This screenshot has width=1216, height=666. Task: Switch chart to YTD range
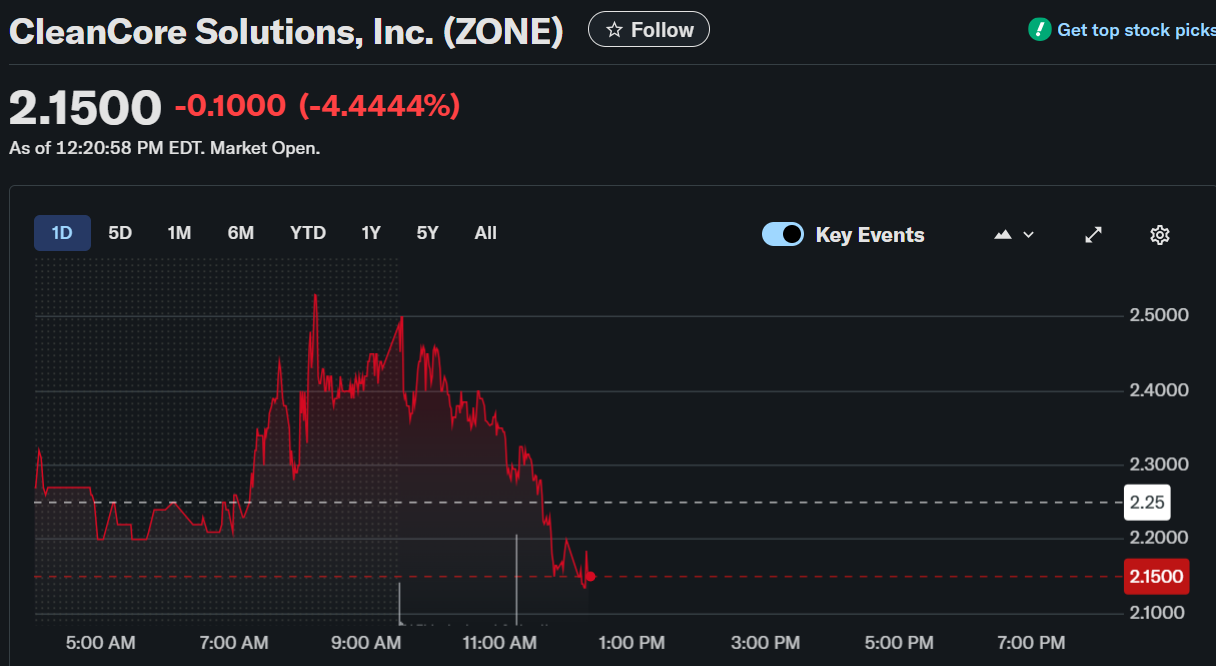coord(308,233)
